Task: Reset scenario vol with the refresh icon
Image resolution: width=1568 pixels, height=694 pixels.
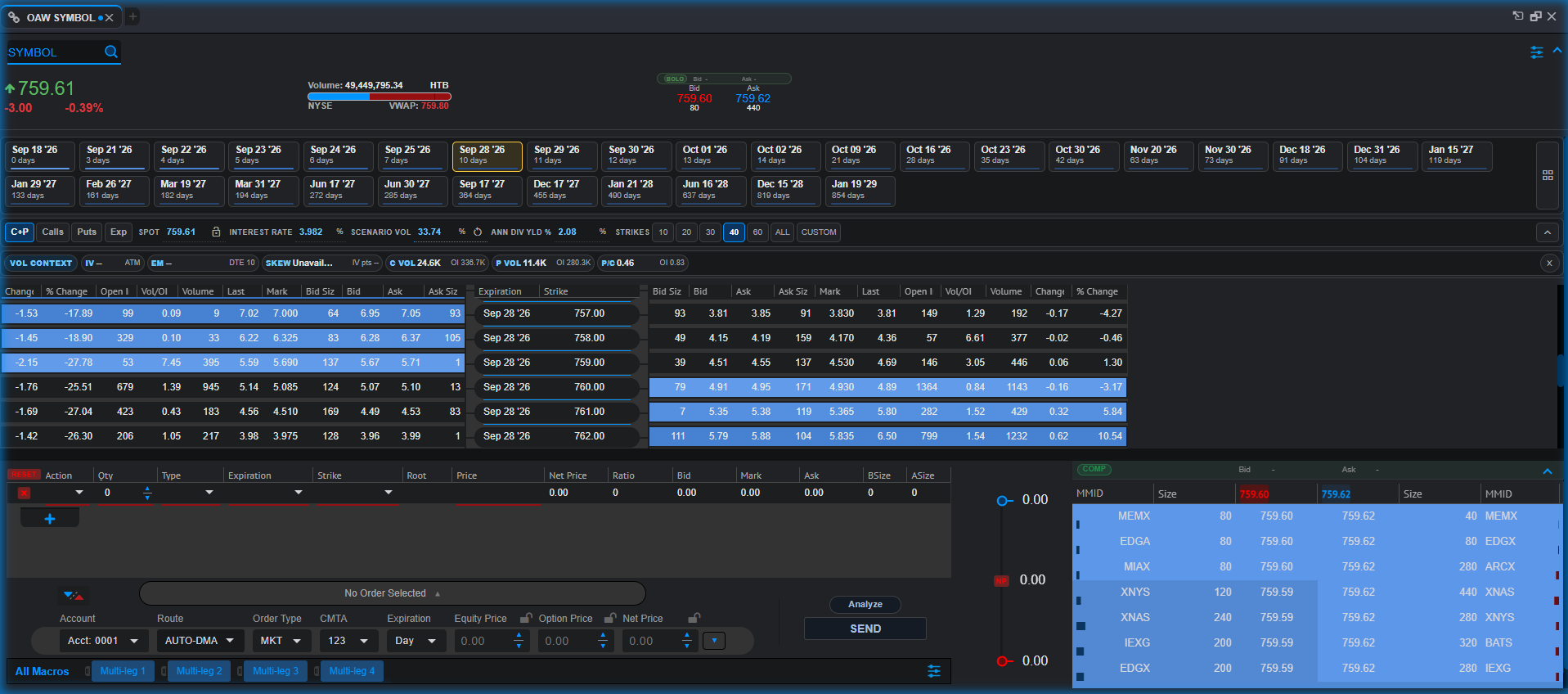Action: pos(478,232)
